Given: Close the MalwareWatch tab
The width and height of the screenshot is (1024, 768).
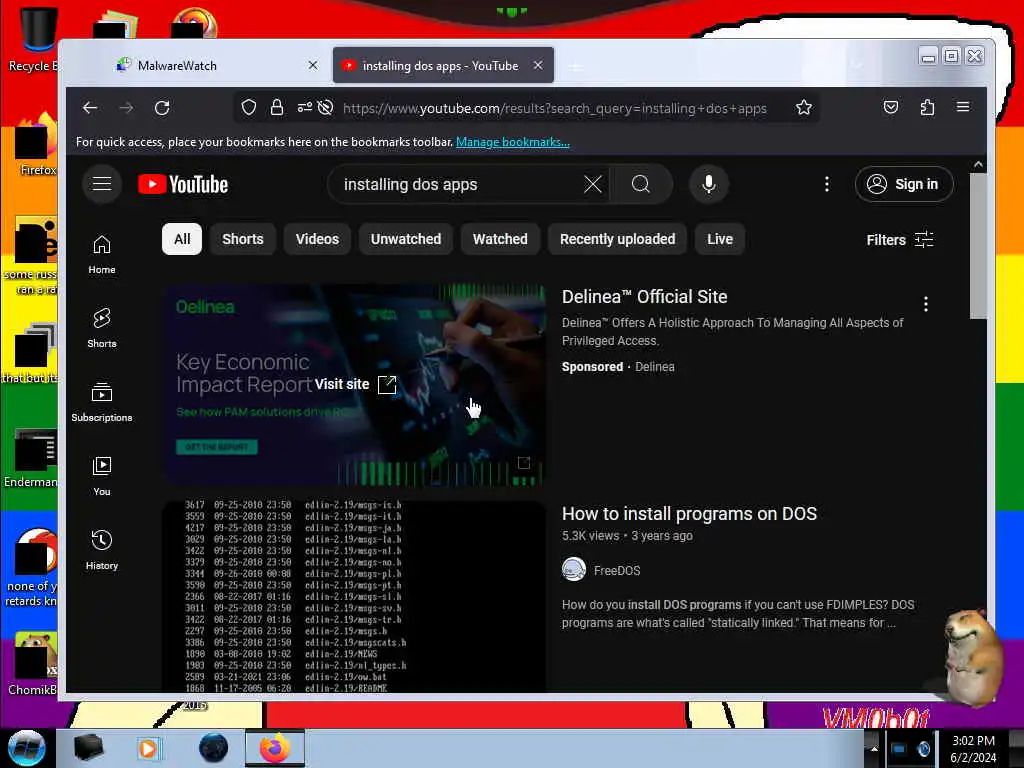Looking at the screenshot, I should point(313,65).
